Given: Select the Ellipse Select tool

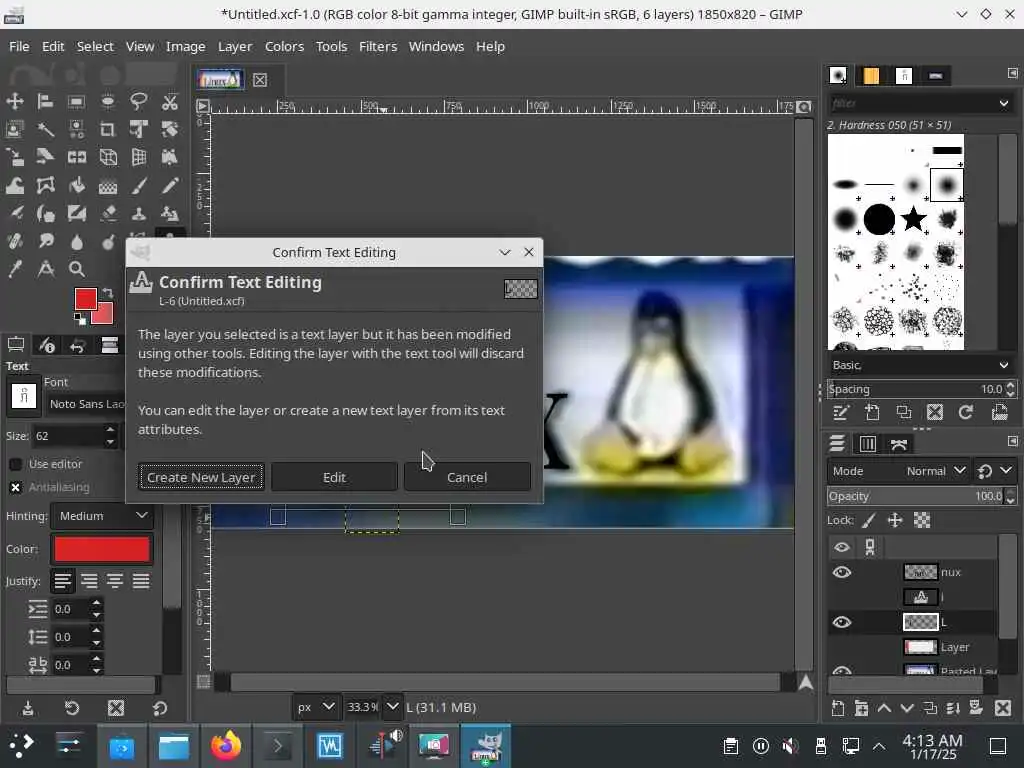Looking at the screenshot, I should coord(108,101).
